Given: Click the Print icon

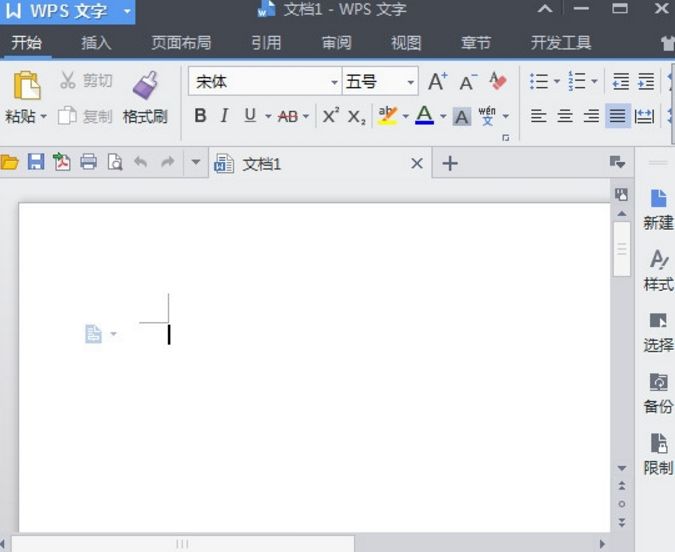Looking at the screenshot, I should [88, 162].
